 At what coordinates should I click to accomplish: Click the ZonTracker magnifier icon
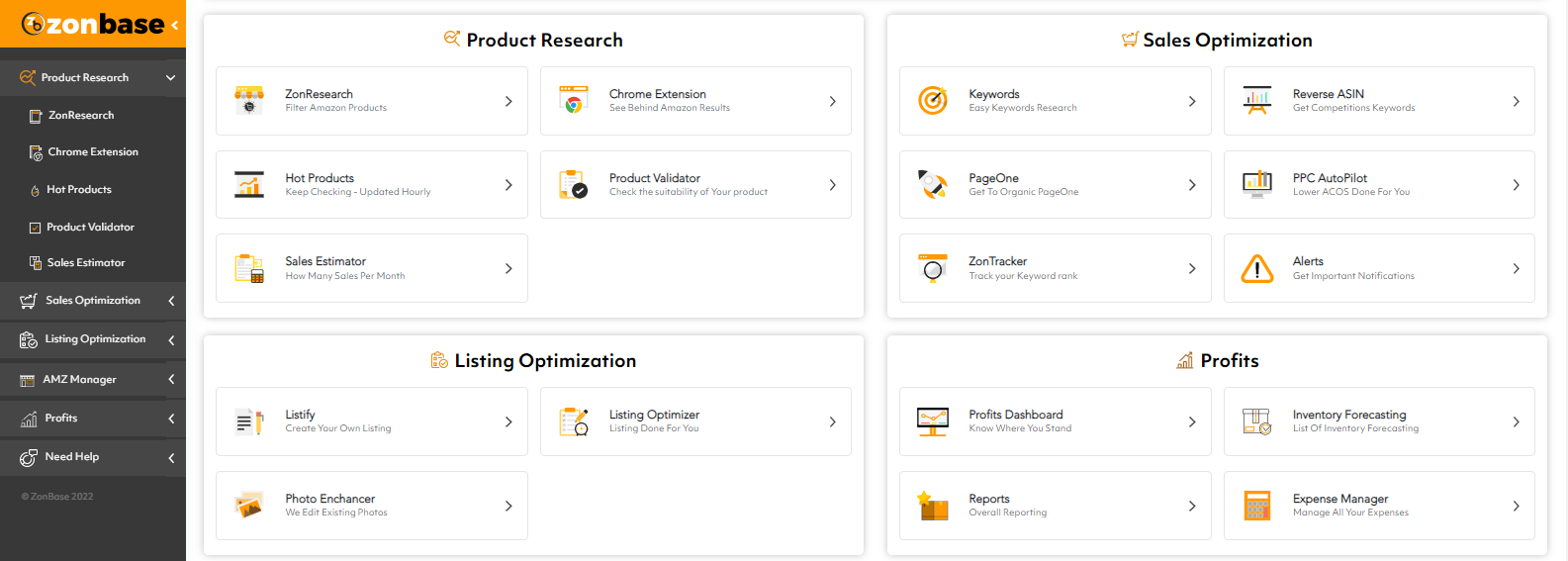(x=933, y=268)
